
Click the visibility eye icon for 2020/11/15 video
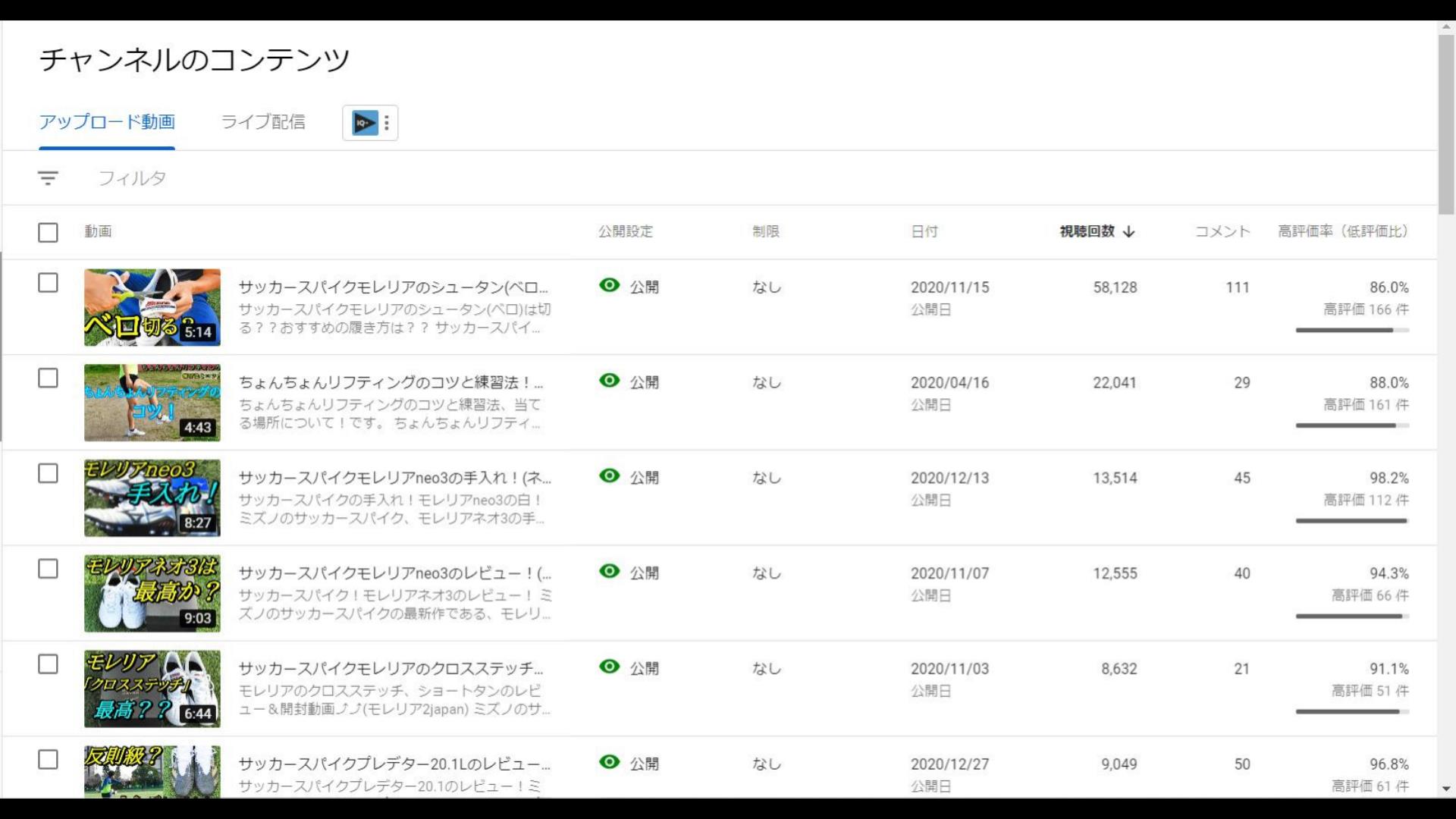coord(610,285)
